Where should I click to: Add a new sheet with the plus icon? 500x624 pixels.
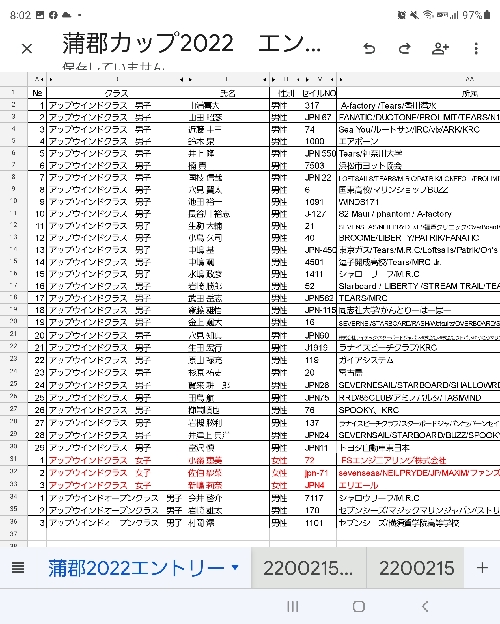click(482, 567)
